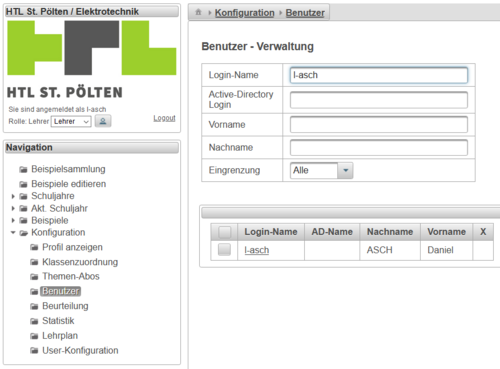This screenshot has width=500, height=369.
Task: Click the Schuljahre label in navigation
Action: tap(53, 196)
